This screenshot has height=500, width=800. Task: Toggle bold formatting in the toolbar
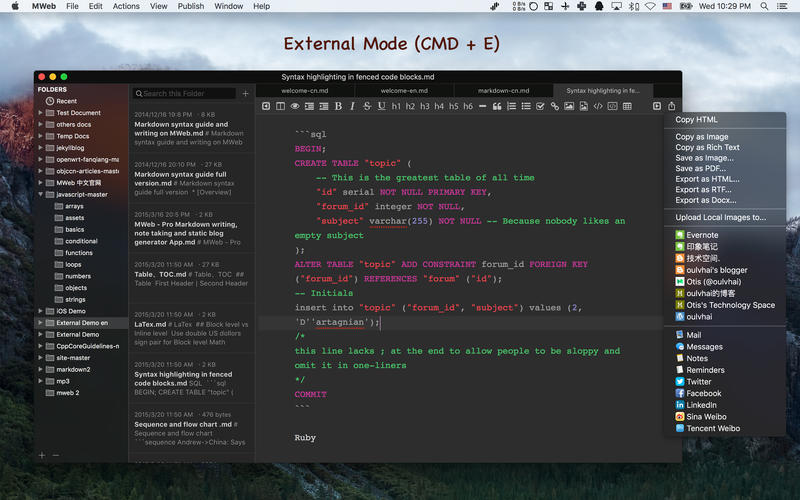pos(338,106)
